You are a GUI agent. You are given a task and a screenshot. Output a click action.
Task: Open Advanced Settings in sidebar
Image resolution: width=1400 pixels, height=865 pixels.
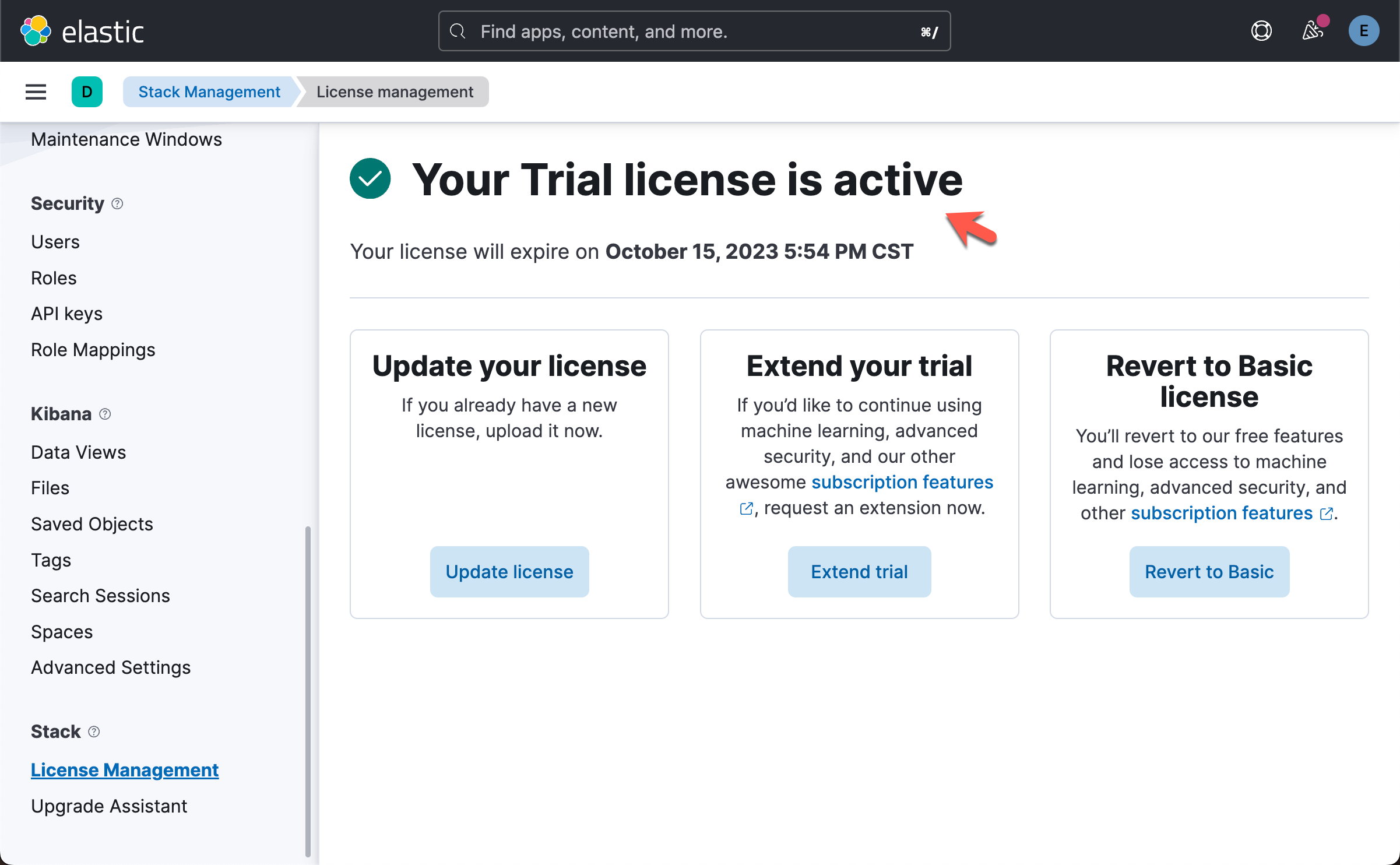point(111,667)
